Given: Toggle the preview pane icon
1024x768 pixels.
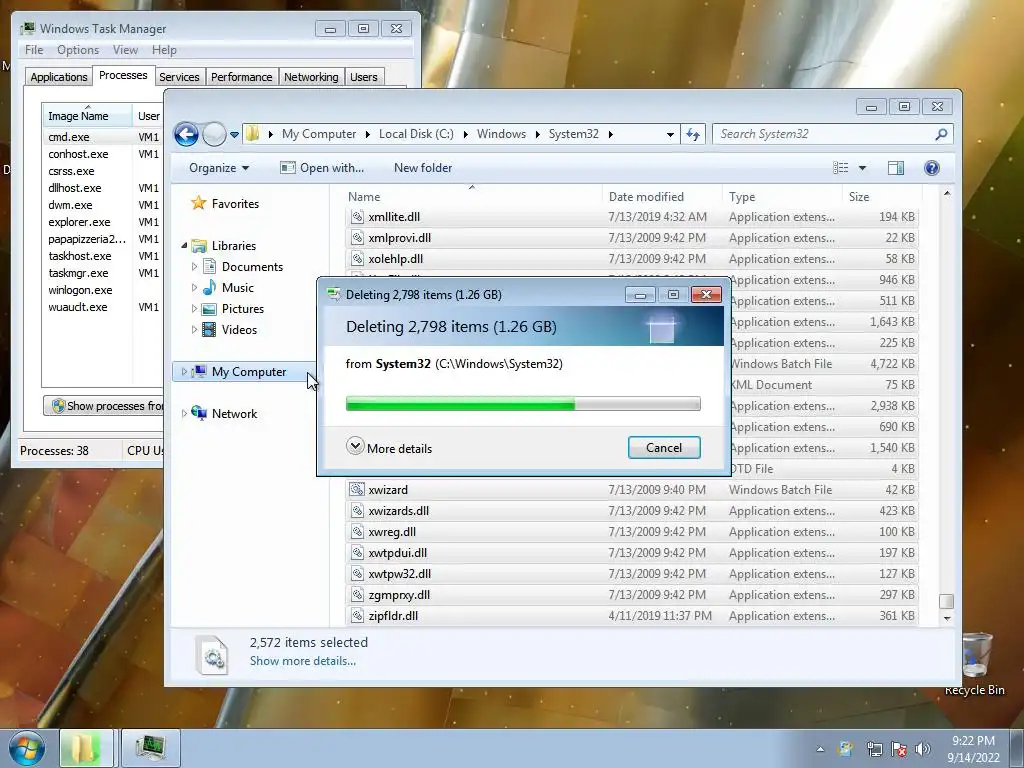Looking at the screenshot, I should point(896,168).
